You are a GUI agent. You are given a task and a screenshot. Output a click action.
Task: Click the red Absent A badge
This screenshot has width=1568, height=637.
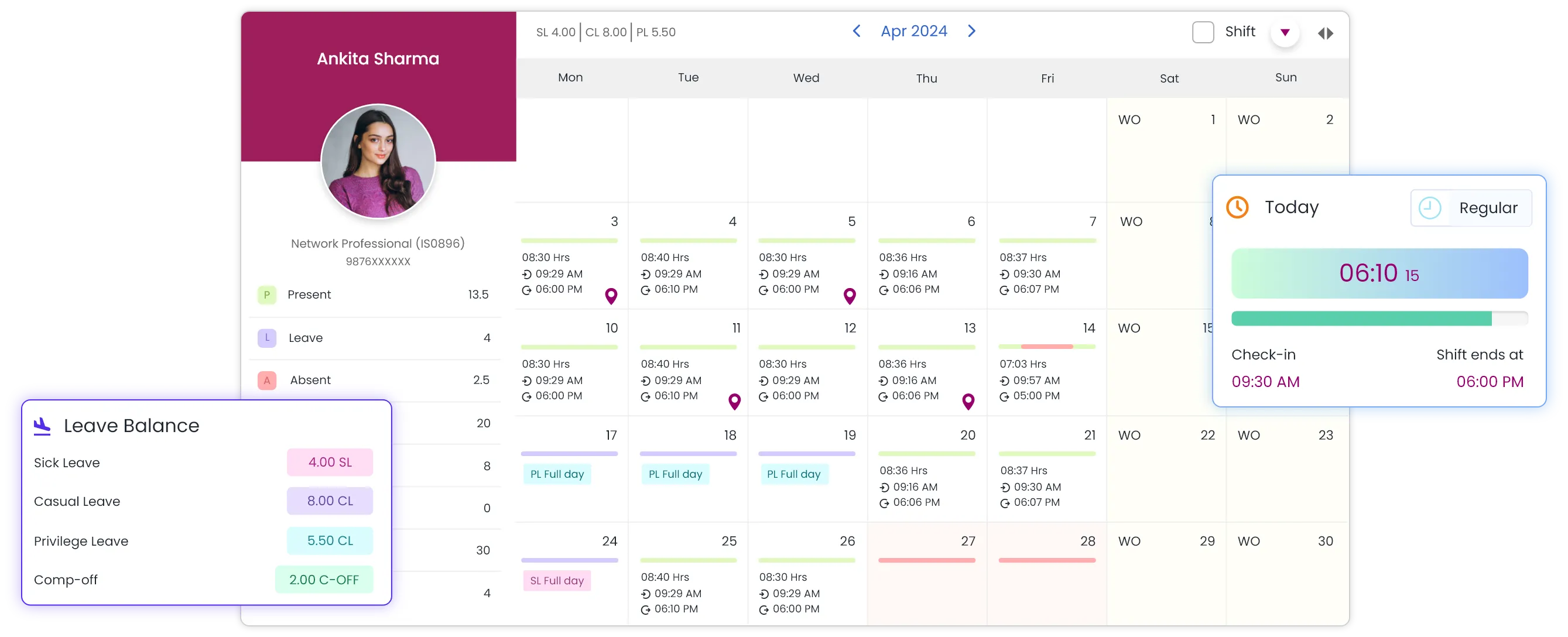pyautogui.click(x=266, y=380)
